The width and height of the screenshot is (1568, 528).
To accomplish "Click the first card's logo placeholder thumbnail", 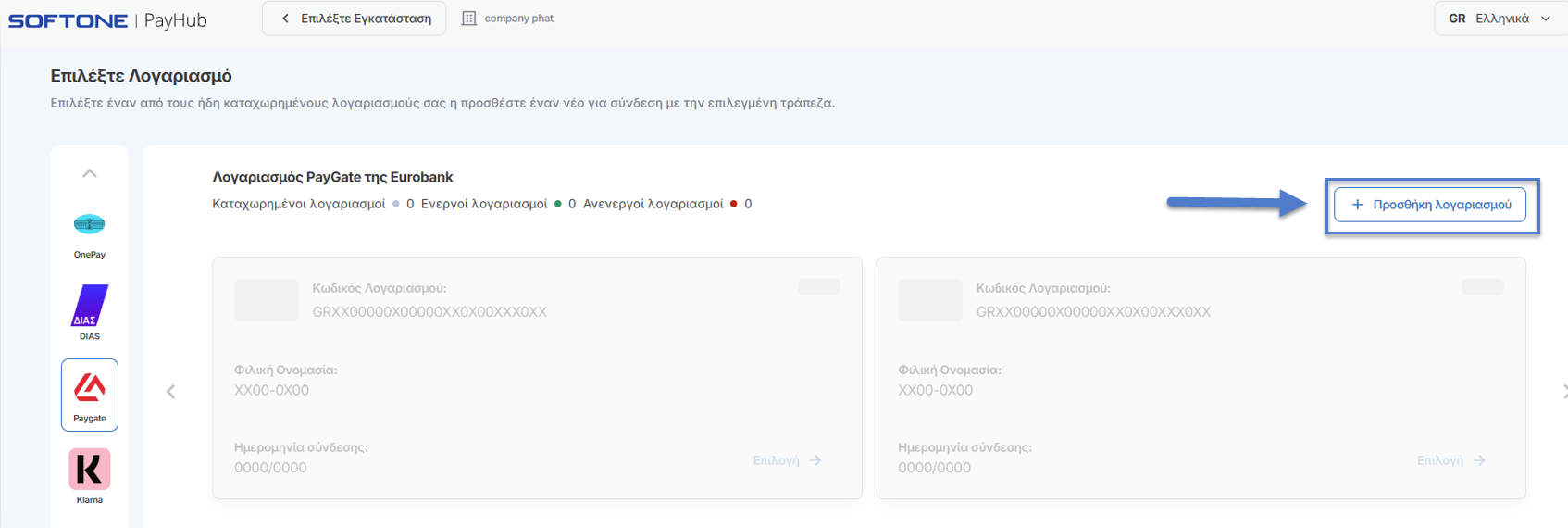I will [267, 300].
